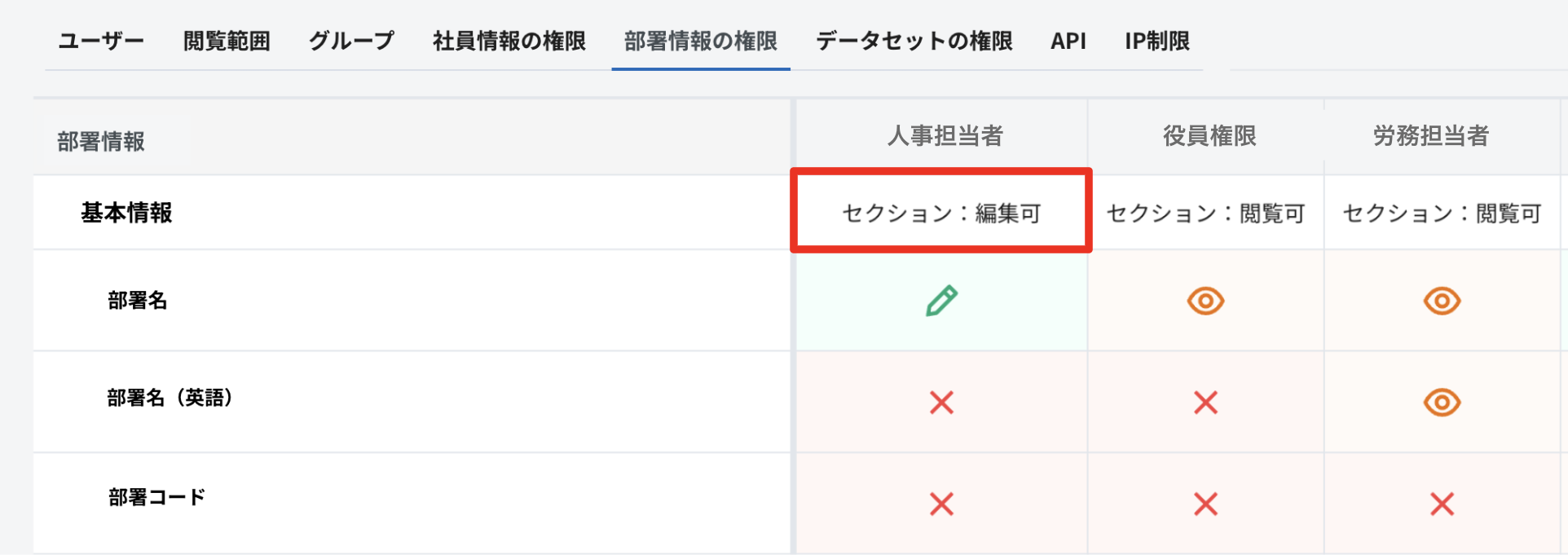This screenshot has width=1568, height=559.
Task: Click the 役員権限 eye icon for 部署名
Action: pos(1205,301)
